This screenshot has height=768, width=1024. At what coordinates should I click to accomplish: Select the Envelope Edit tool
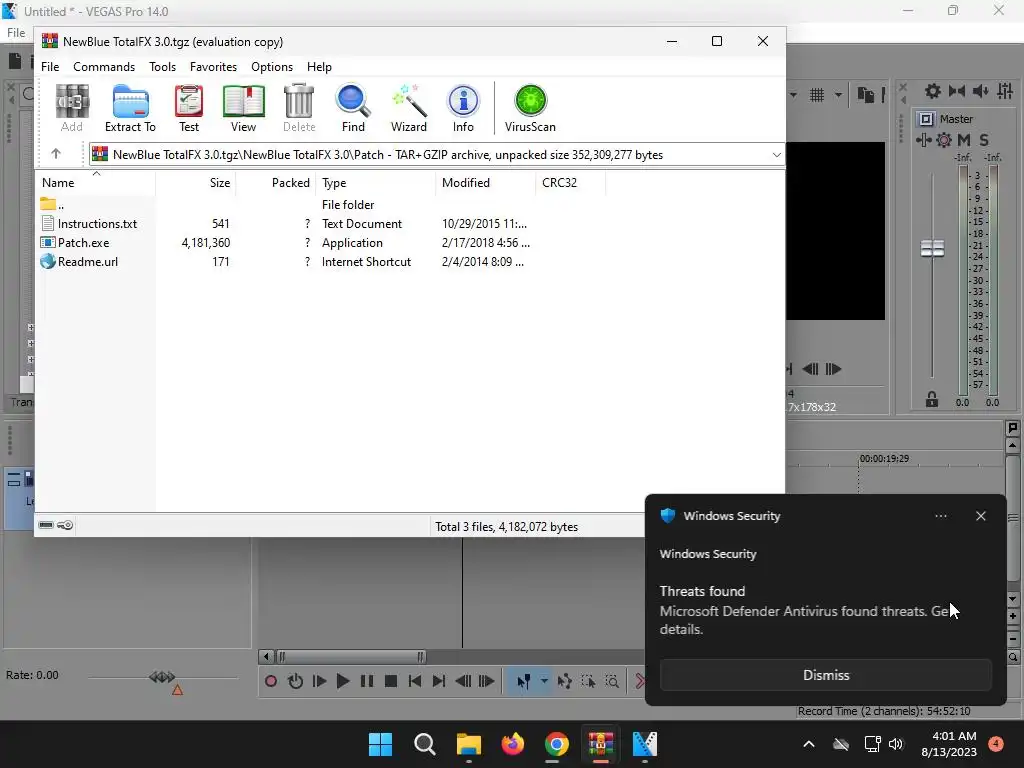coord(565,682)
